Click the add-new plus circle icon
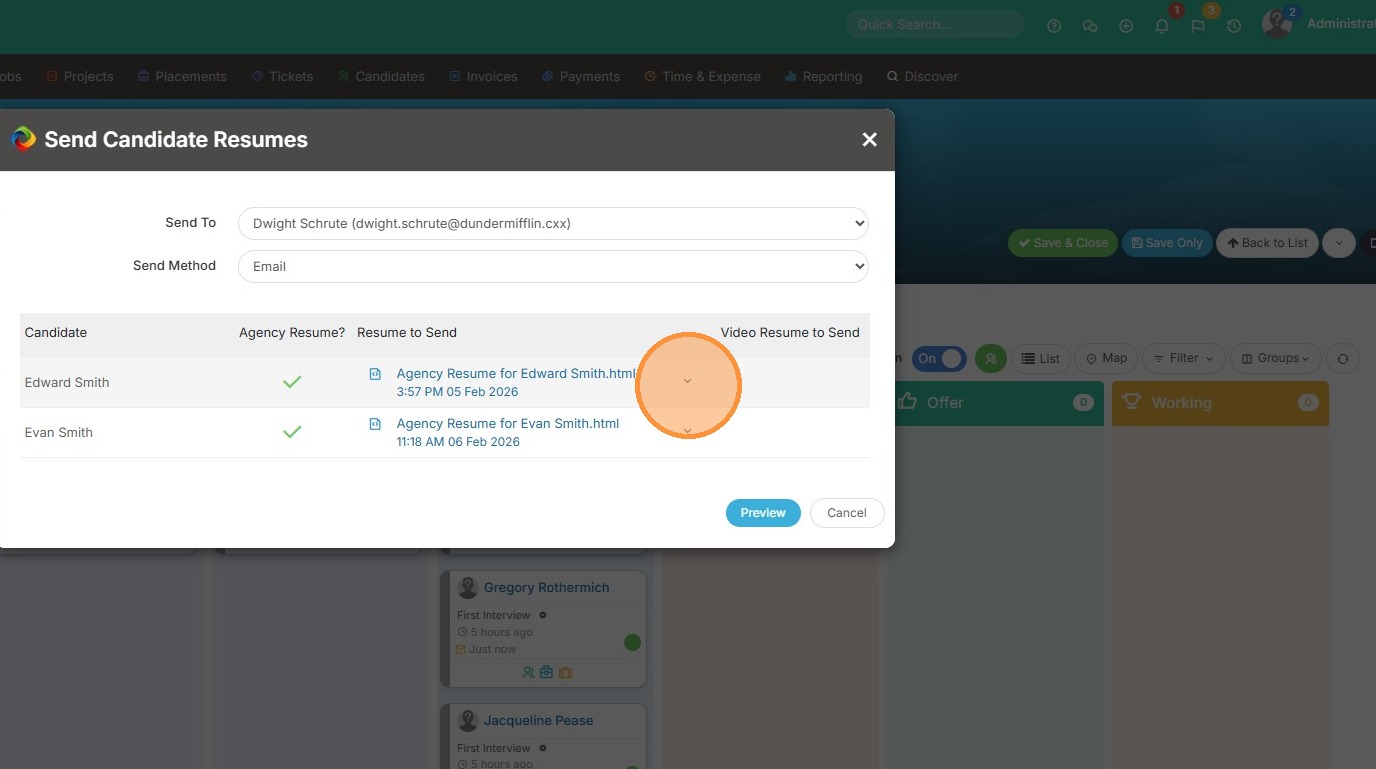Screen dimensions: 1376x769 point(1126,26)
